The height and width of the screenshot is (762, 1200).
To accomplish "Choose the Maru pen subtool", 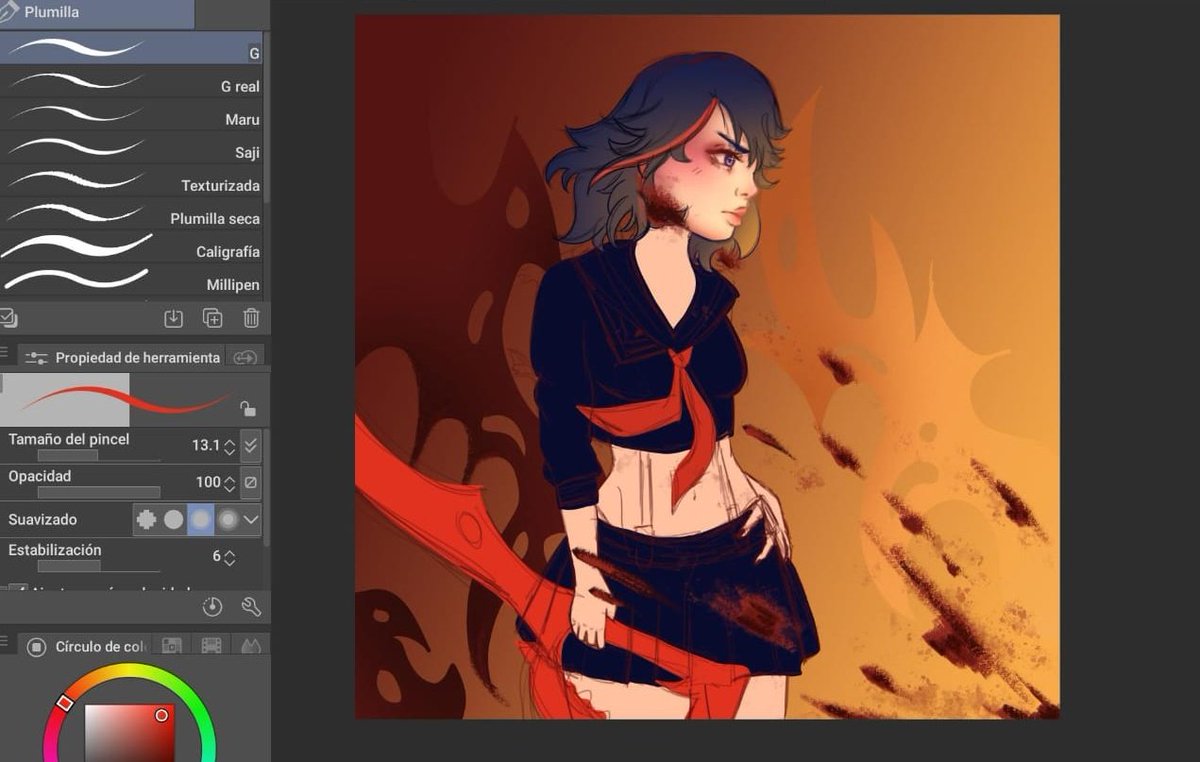I will point(131,114).
